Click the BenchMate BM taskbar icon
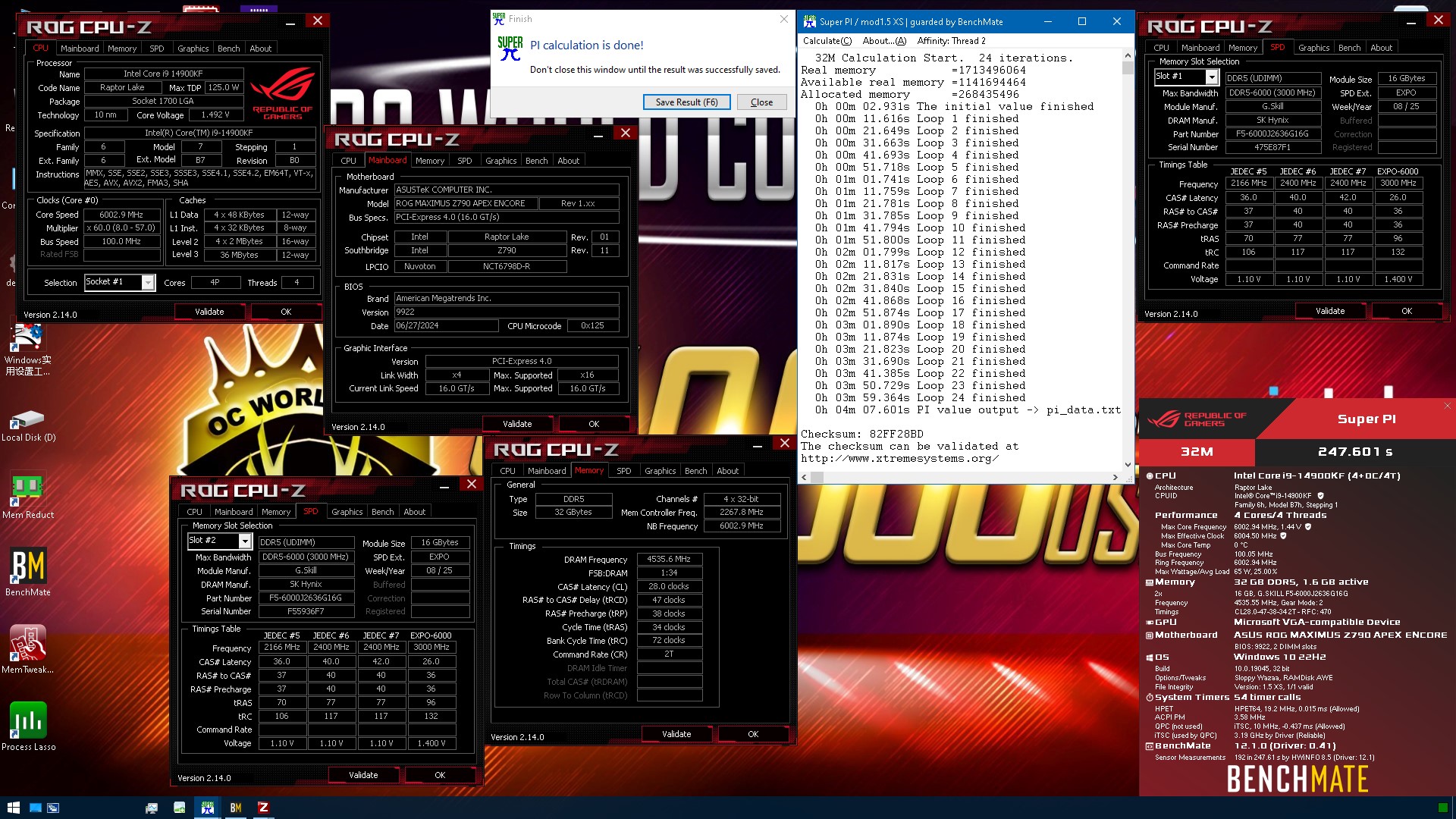The width and height of the screenshot is (1456, 819). [x=236, y=808]
